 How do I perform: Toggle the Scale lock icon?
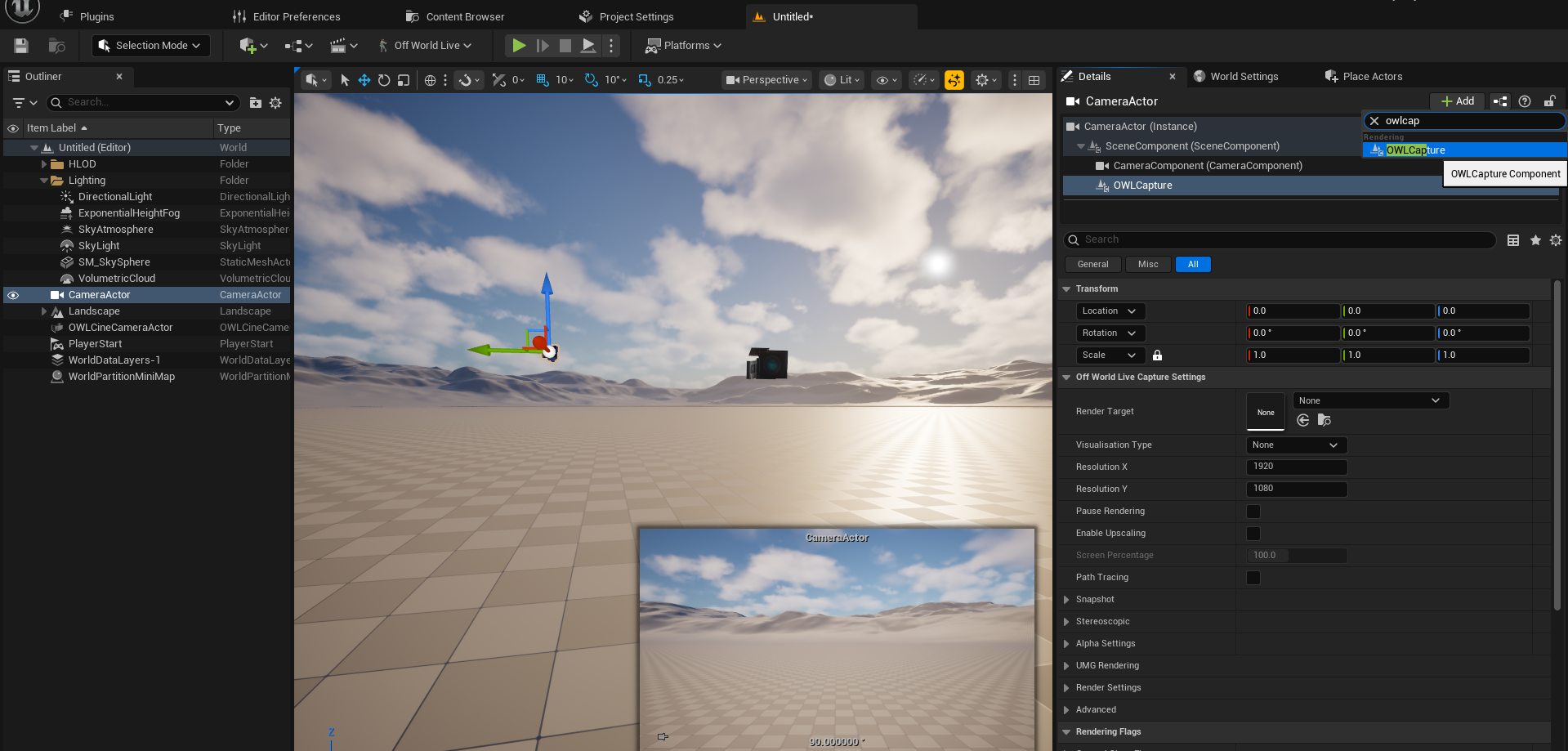point(1157,355)
